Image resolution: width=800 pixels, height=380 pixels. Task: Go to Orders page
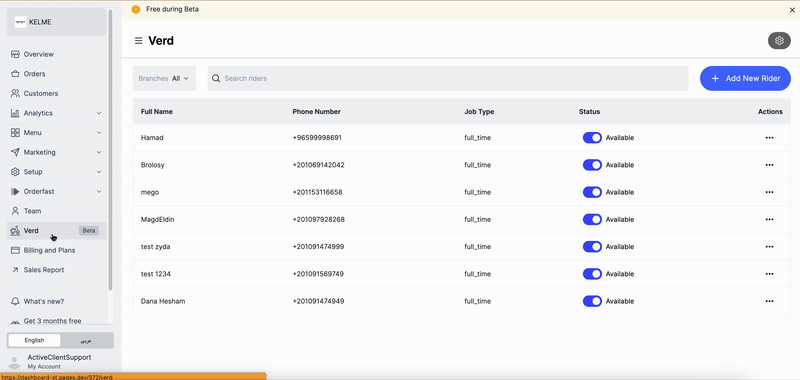point(57,74)
